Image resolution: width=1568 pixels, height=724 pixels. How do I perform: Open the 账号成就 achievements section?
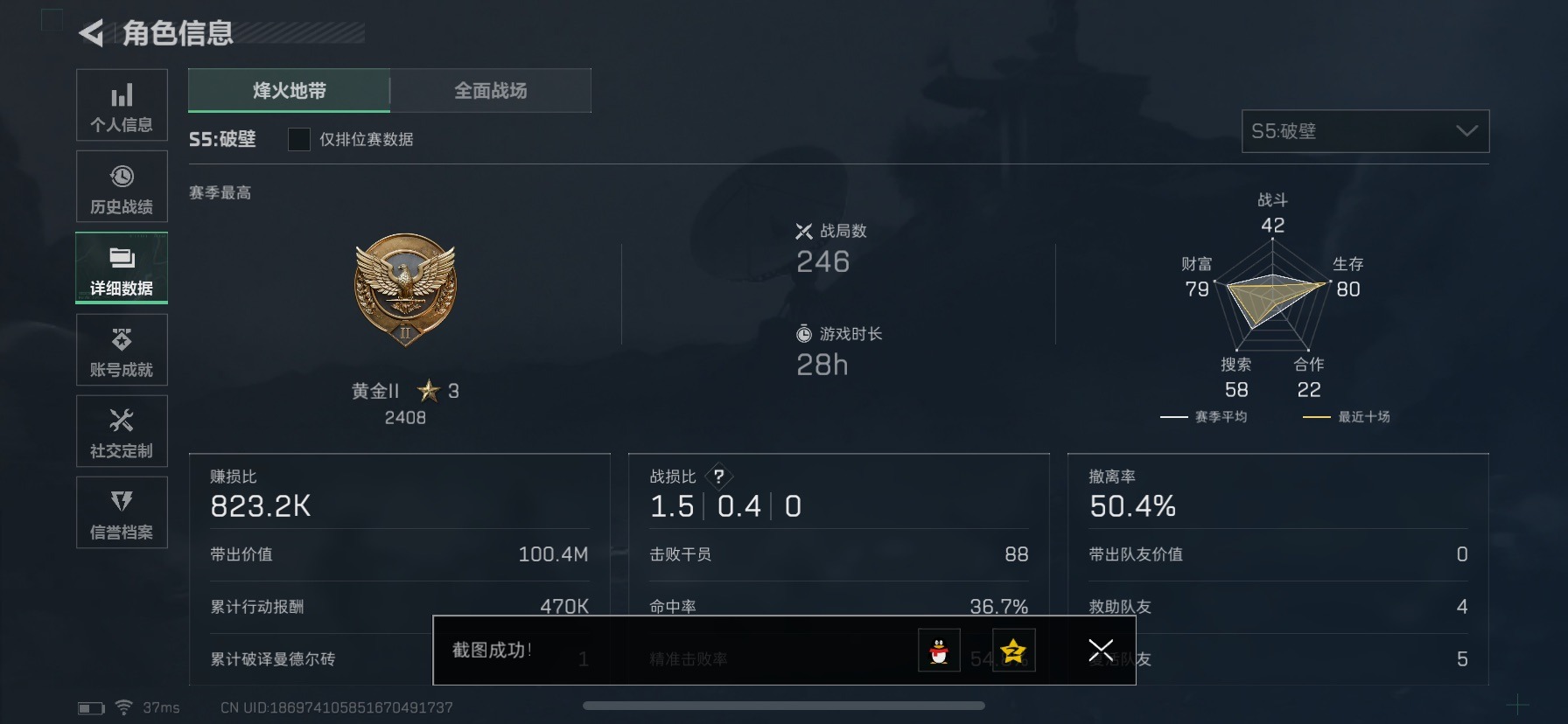pyautogui.click(x=122, y=350)
